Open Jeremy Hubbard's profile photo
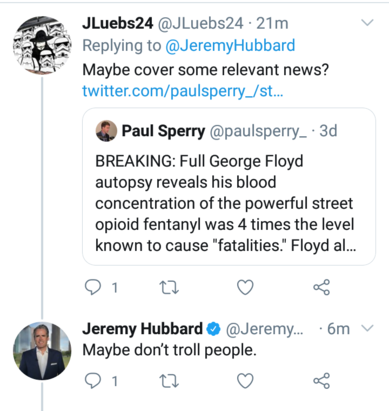Screen dimensions: 389x411 pos(42,351)
